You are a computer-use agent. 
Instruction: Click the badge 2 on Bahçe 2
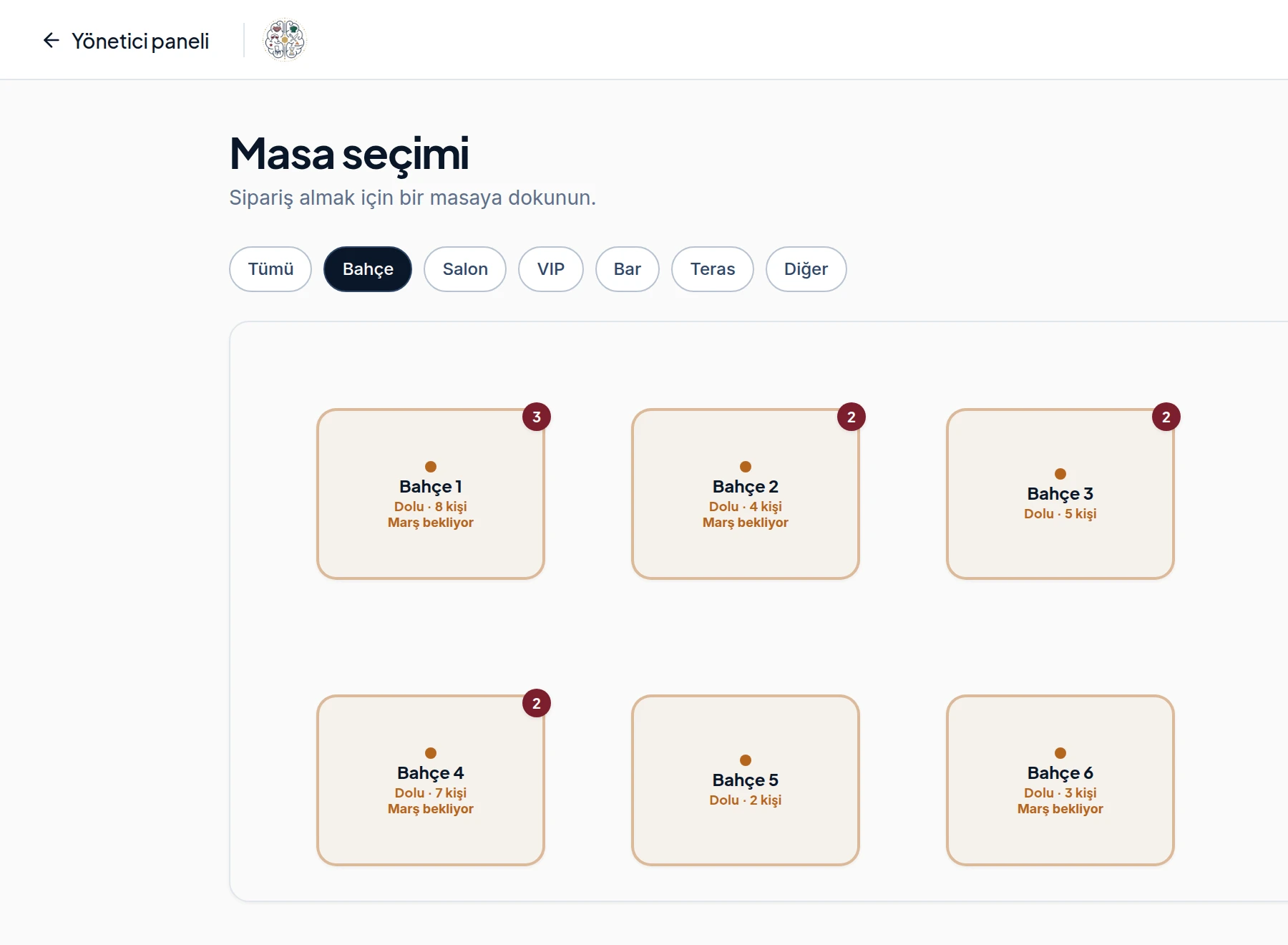pyautogui.click(x=852, y=417)
